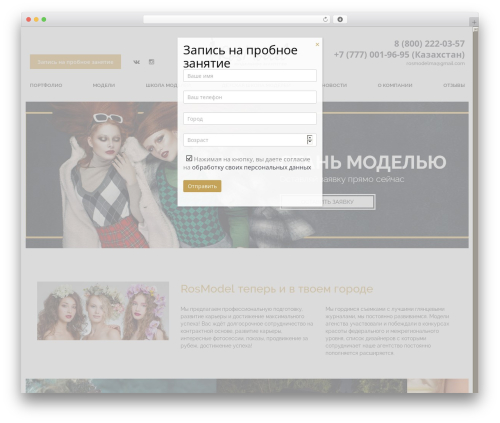Click the 'Запись на пробное занятие' header button
This screenshot has width=500, height=423.
pyautogui.click(x=75, y=62)
